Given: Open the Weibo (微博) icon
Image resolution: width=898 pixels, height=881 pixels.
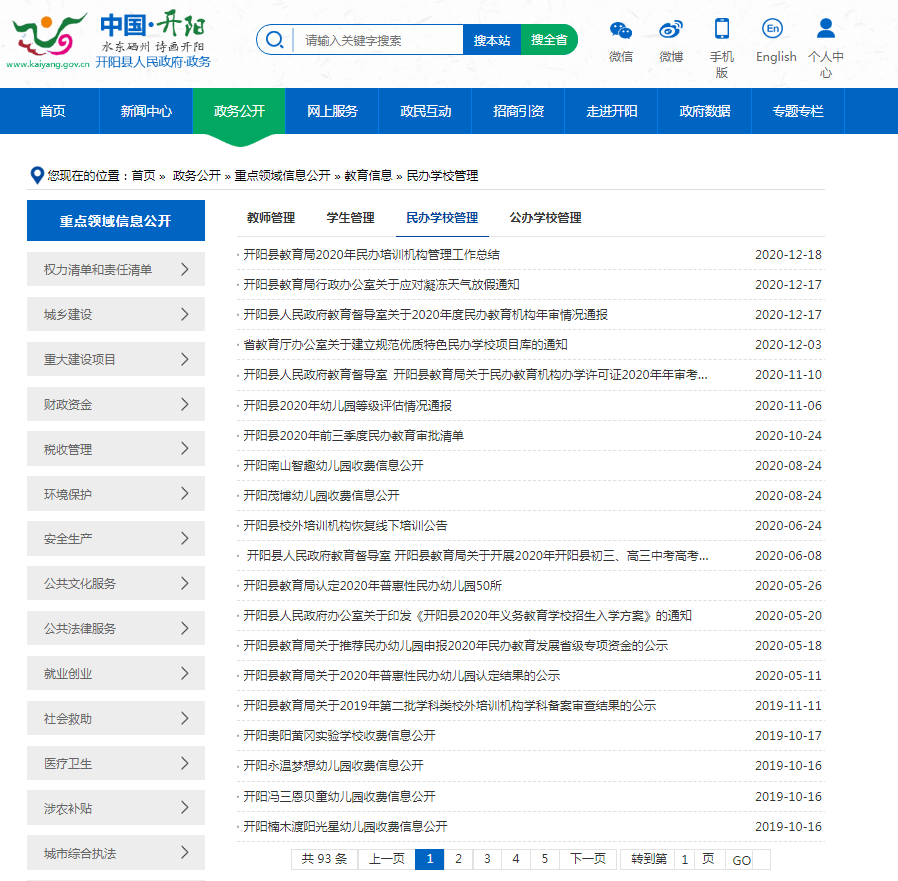Looking at the screenshot, I should tap(671, 30).
